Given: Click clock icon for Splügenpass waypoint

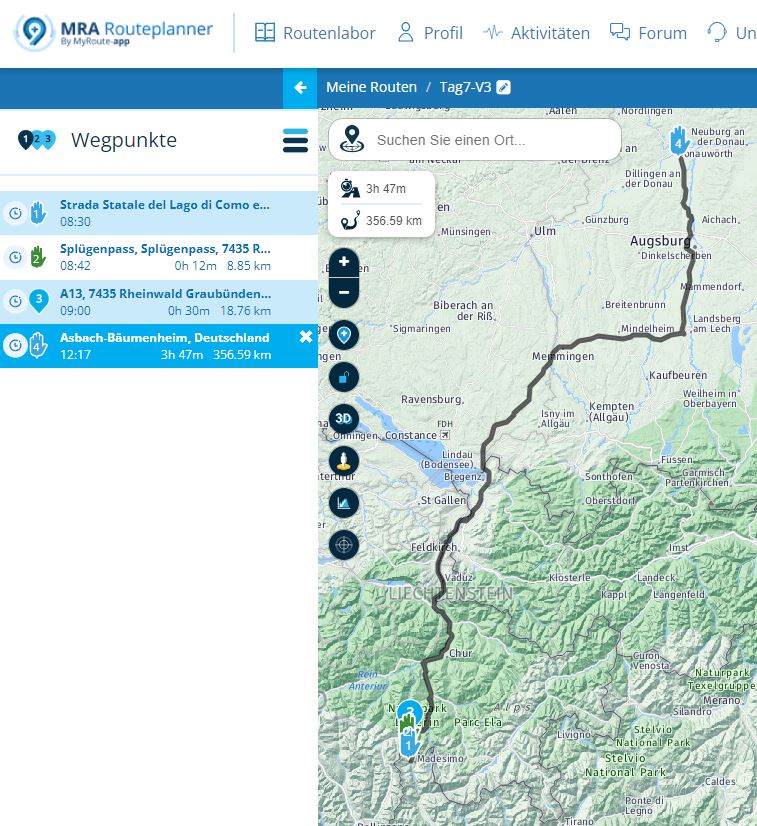Looking at the screenshot, I should (15, 257).
